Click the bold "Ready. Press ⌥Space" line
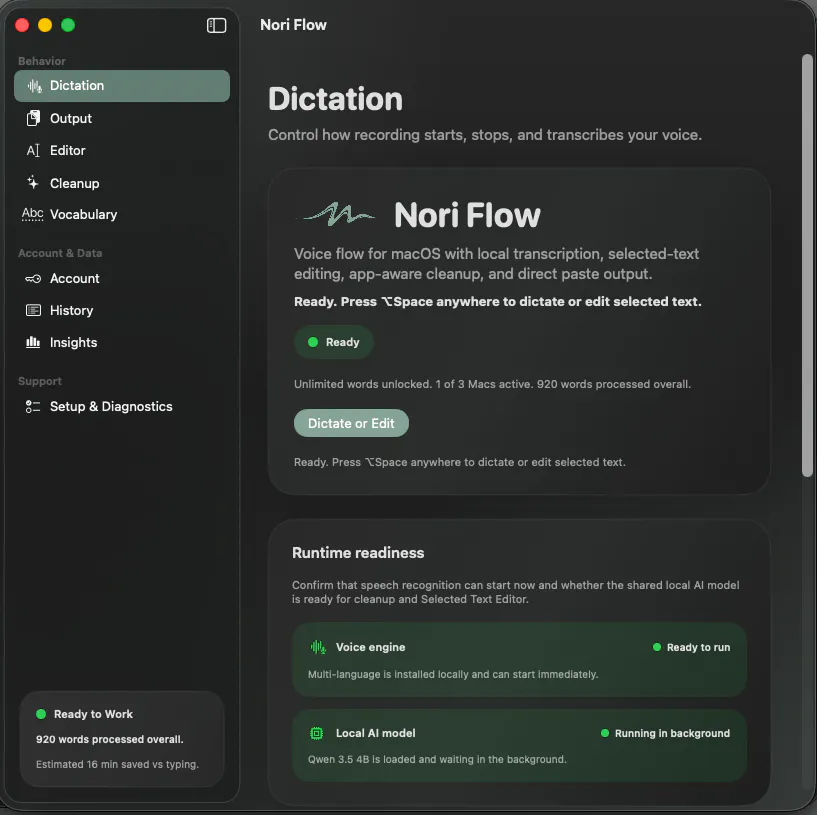This screenshot has width=817, height=815. pos(498,302)
